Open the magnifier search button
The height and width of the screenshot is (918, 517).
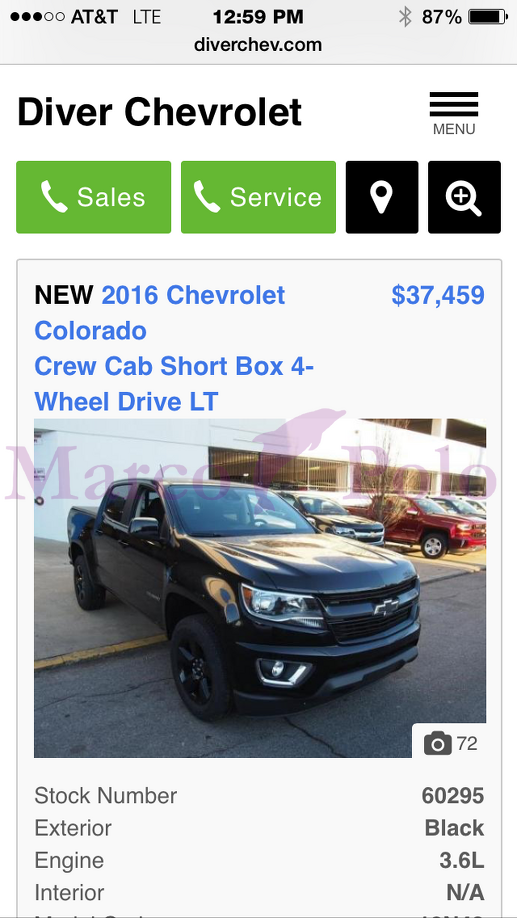[464, 197]
